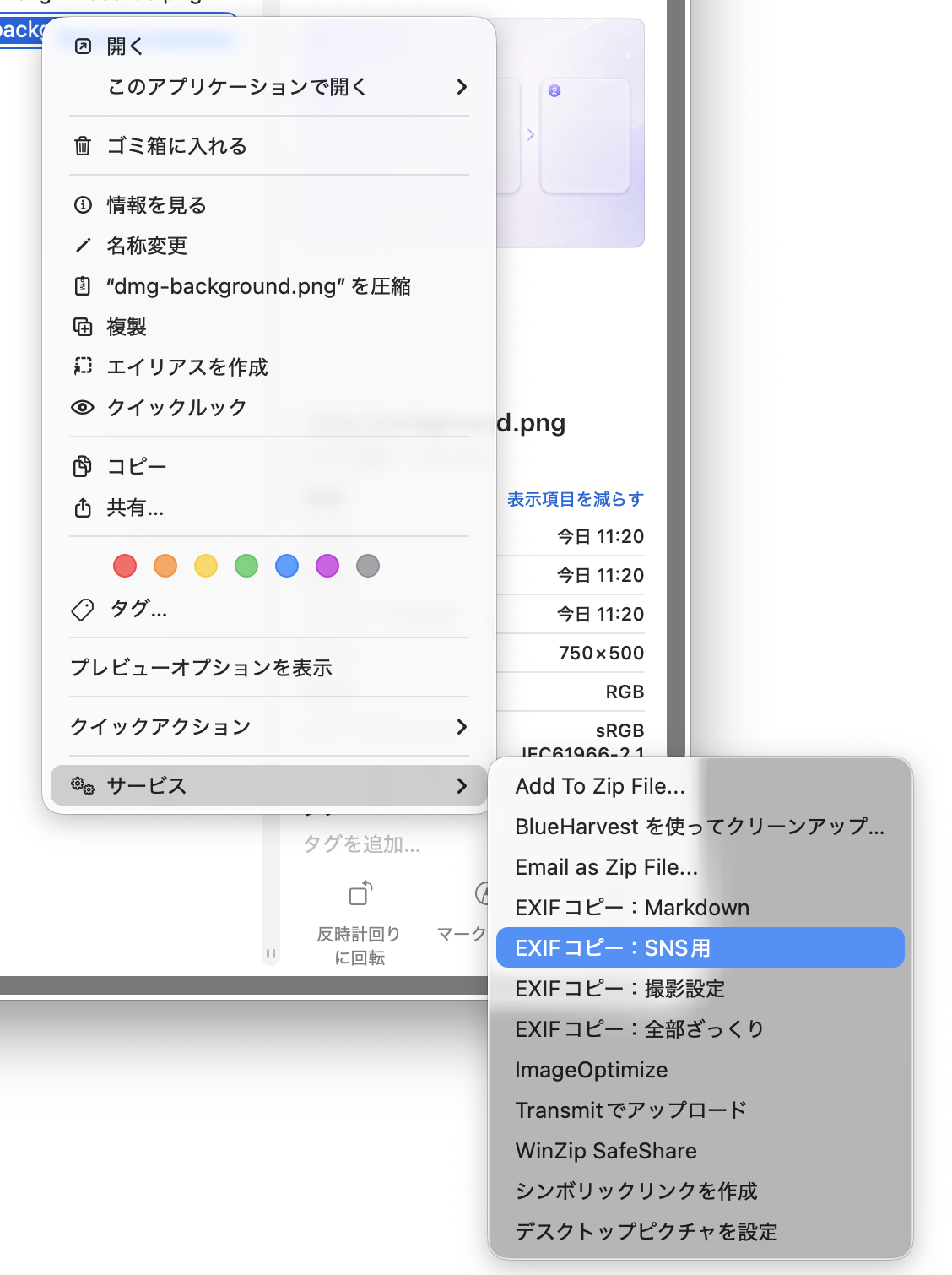Open the タグ... menu entry
Viewport: 952px width, 1275px height.
point(268,609)
